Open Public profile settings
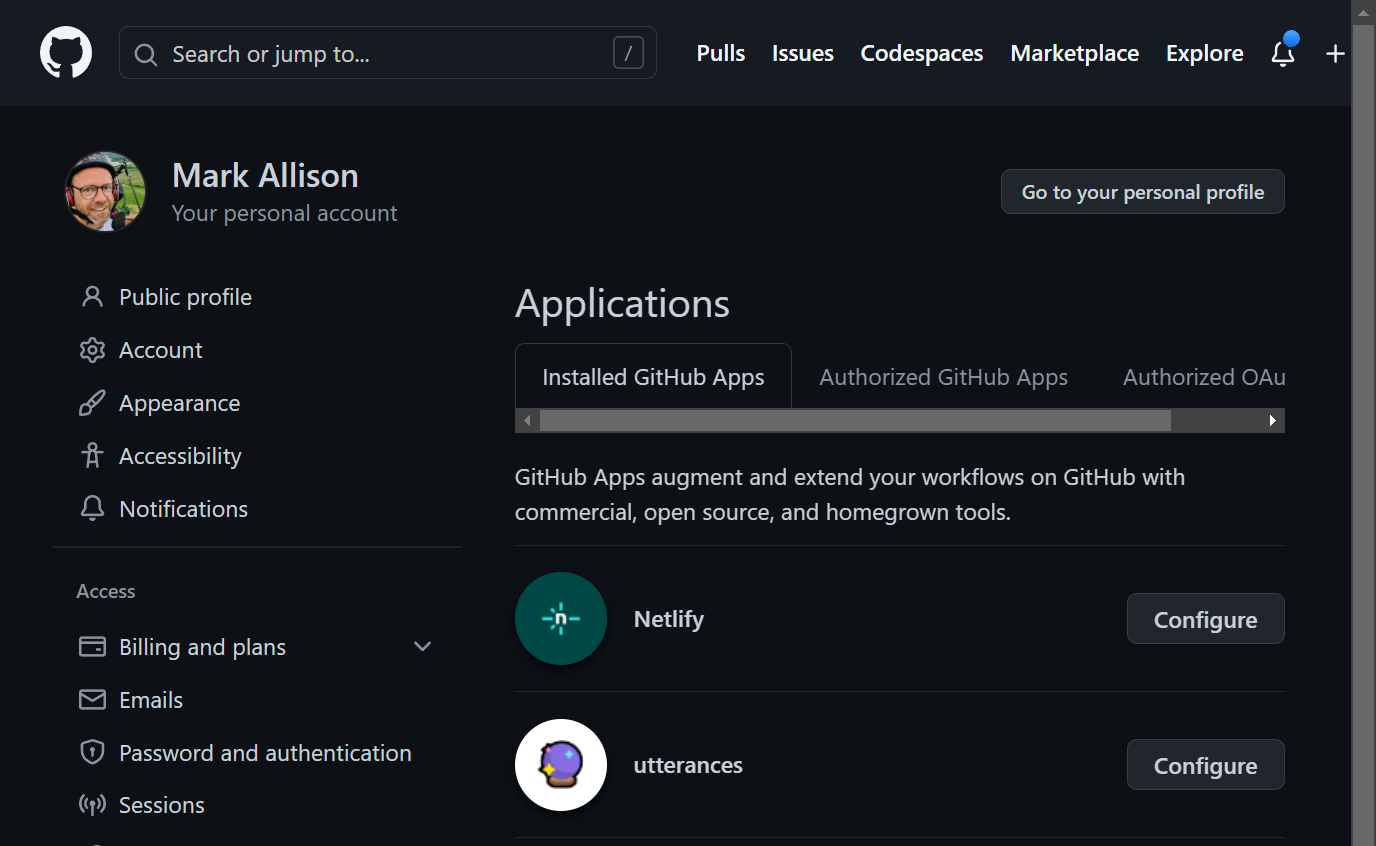Viewport: 1376px width, 846px height. [x=185, y=297]
